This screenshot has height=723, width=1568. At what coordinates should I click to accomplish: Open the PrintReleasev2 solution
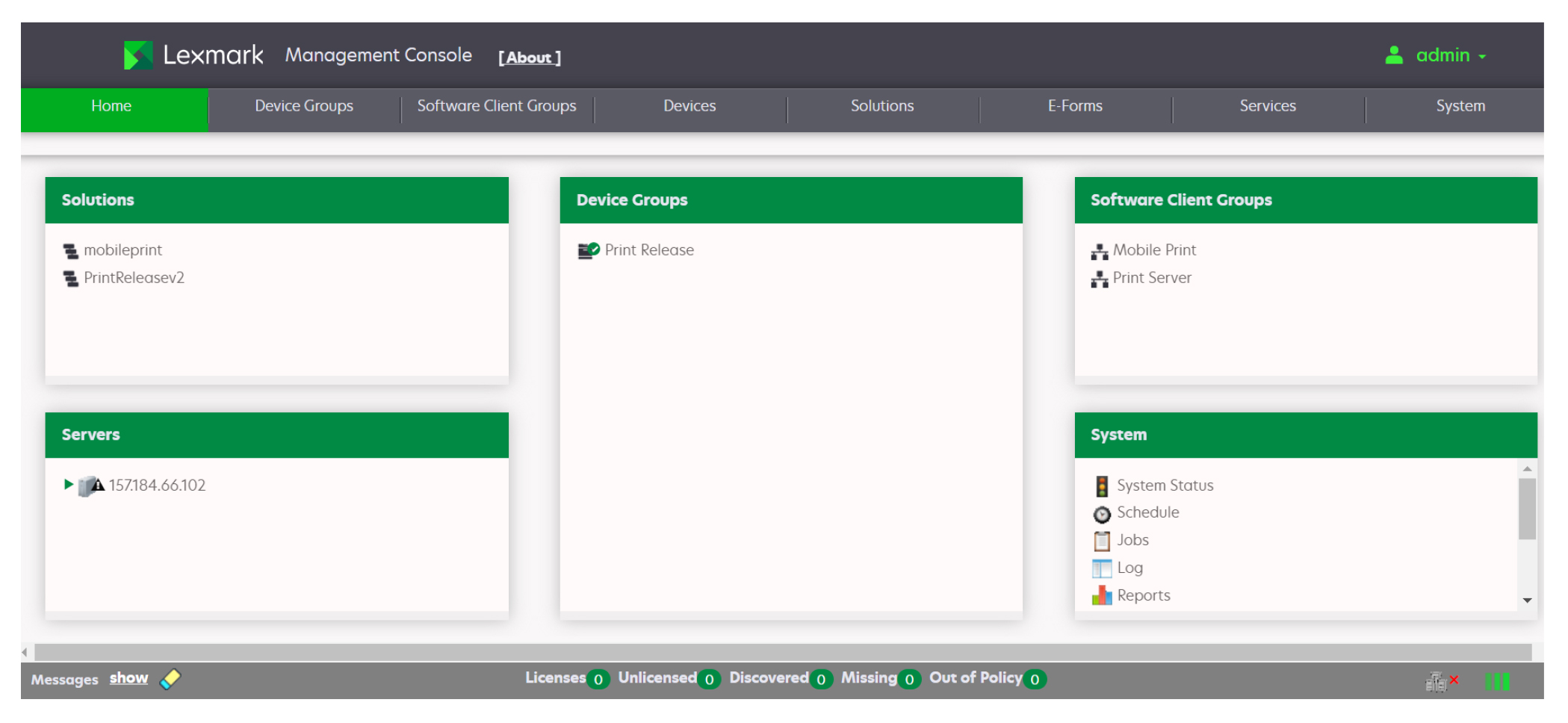pyautogui.click(x=134, y=278)
